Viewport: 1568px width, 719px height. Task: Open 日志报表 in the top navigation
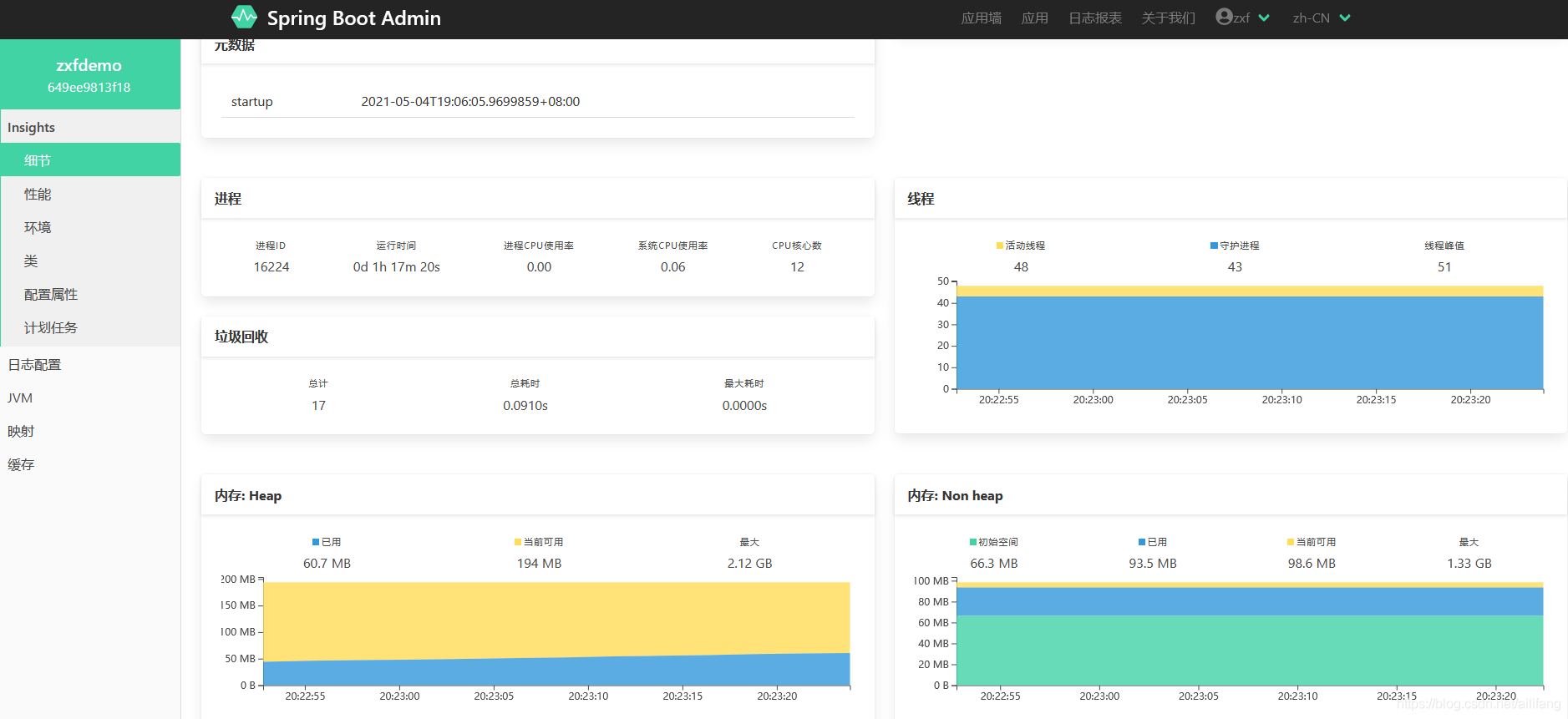pyautogui.click(x=1094, y=18)
